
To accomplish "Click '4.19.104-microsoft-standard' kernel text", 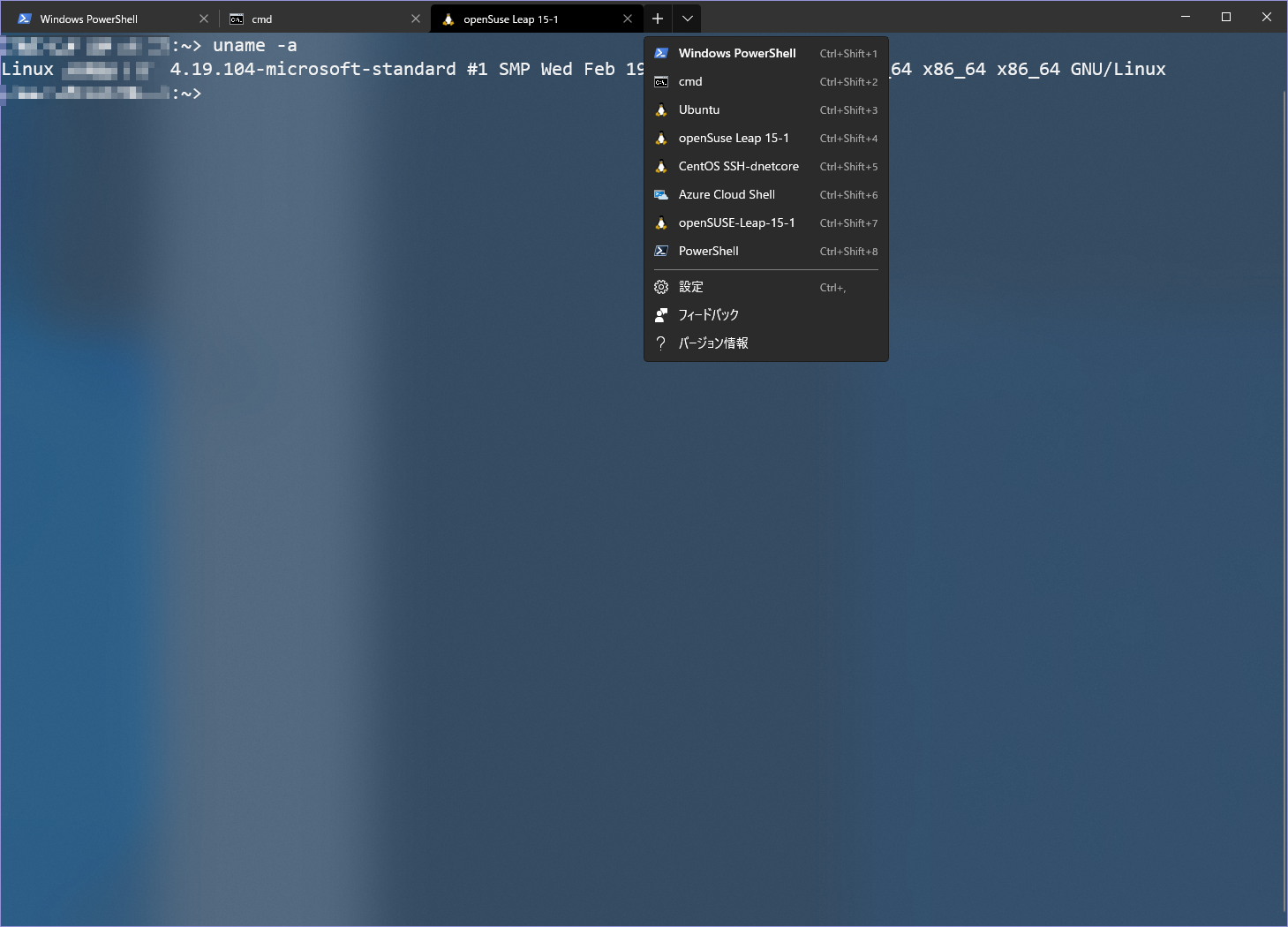I will tap(313, 69).
